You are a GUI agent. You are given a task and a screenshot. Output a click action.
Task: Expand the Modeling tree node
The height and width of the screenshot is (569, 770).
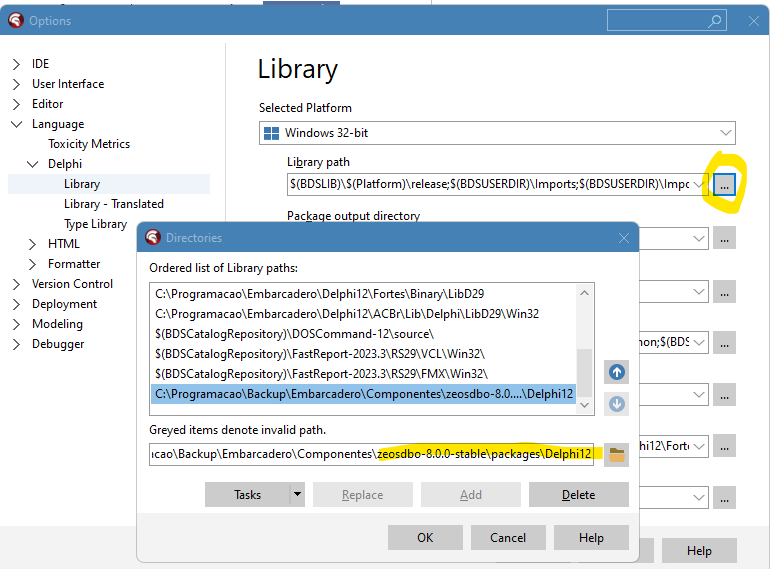pyautogui.click(x=16, y=325)
